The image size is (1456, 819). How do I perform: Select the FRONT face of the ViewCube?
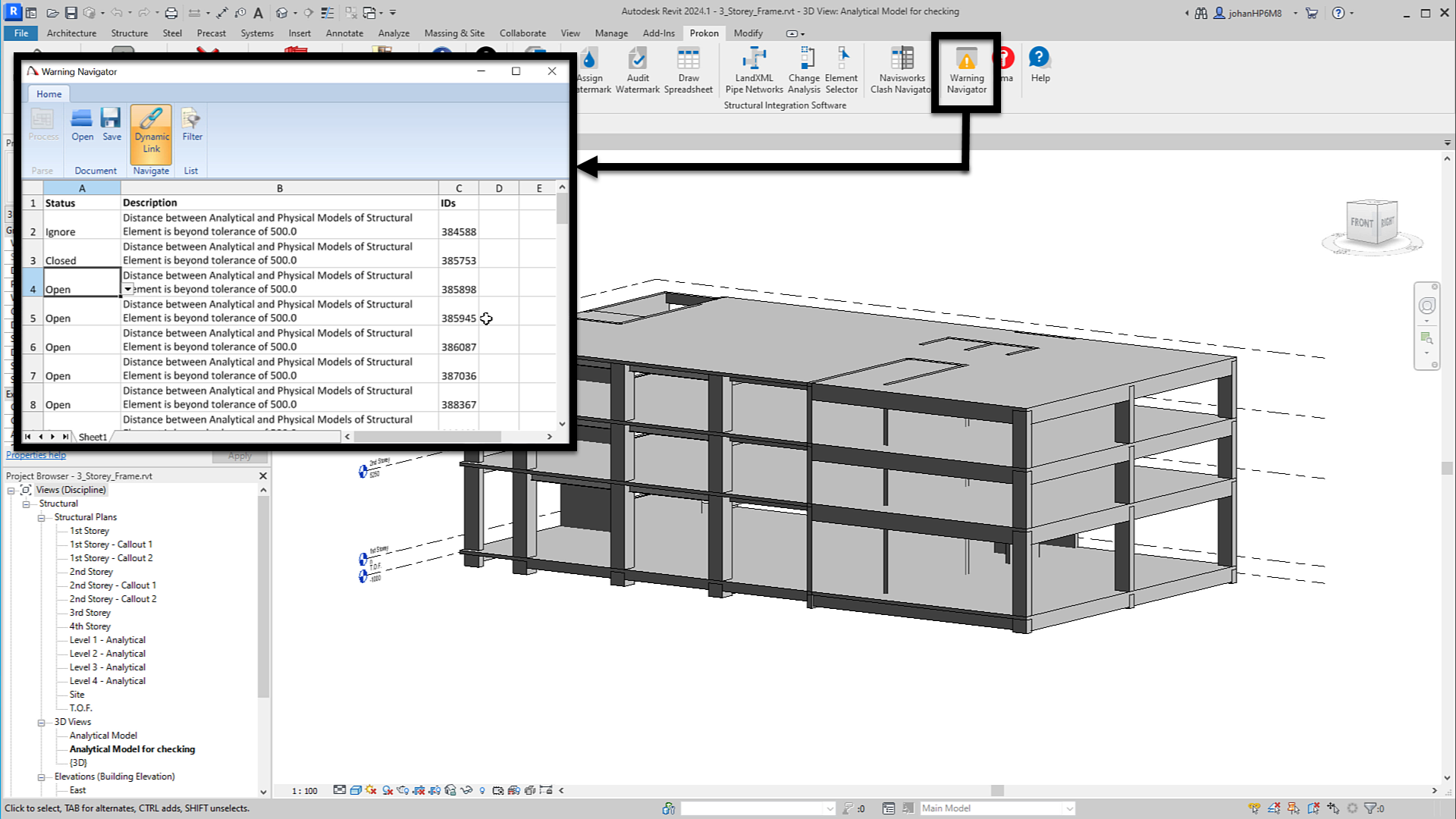click(x=1361, y=222)
